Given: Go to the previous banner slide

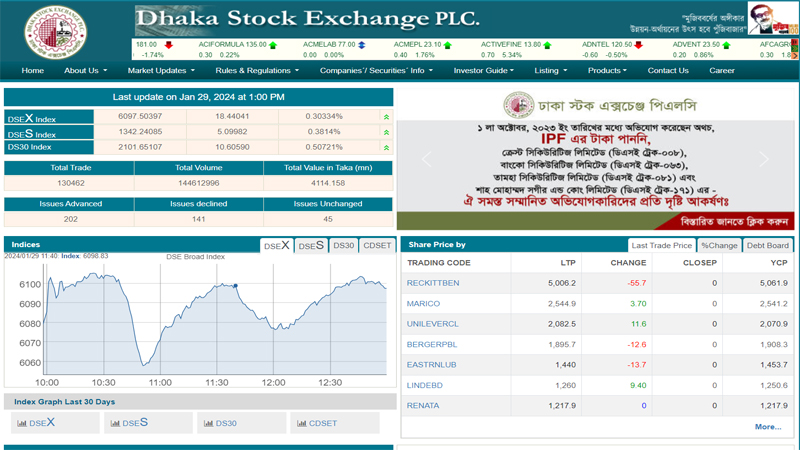Looking at the screenshot, I should 426,160.
